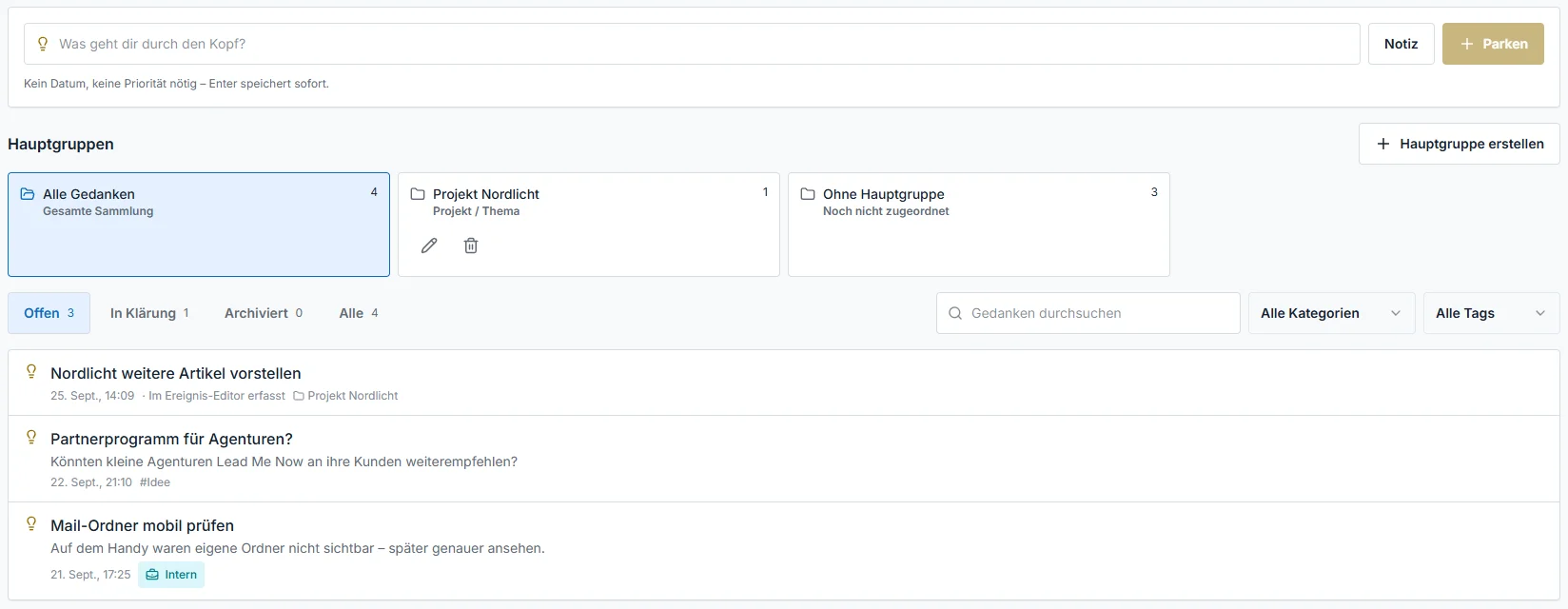Click the plus icon on Hauptgruppe erstellen

1383,144
